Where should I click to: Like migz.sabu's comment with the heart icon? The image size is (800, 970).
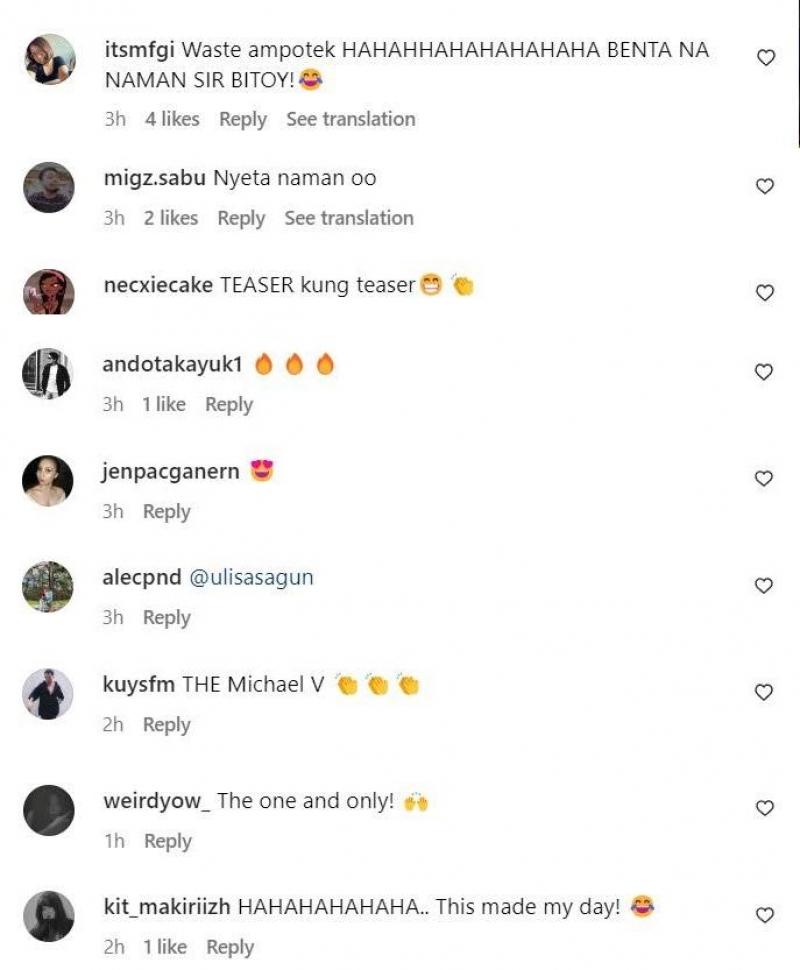(x=765, y=187)
